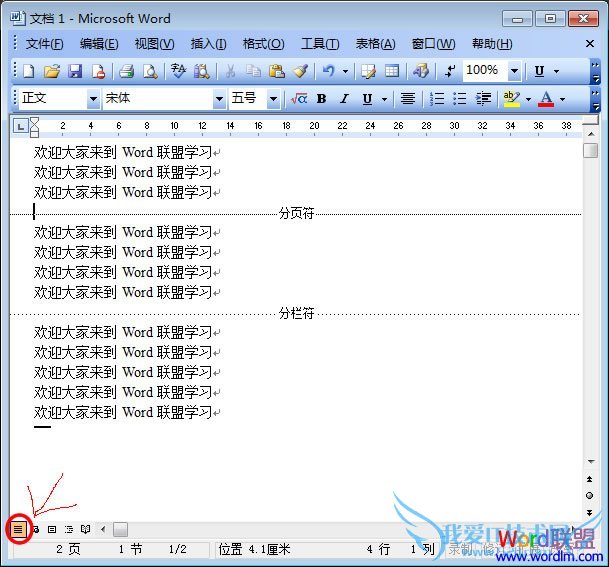The height and width of the screenshot is (567, 609).
Task: Open the 插入(I) menu
Action: pyautogui.click(x=209, y=44)
